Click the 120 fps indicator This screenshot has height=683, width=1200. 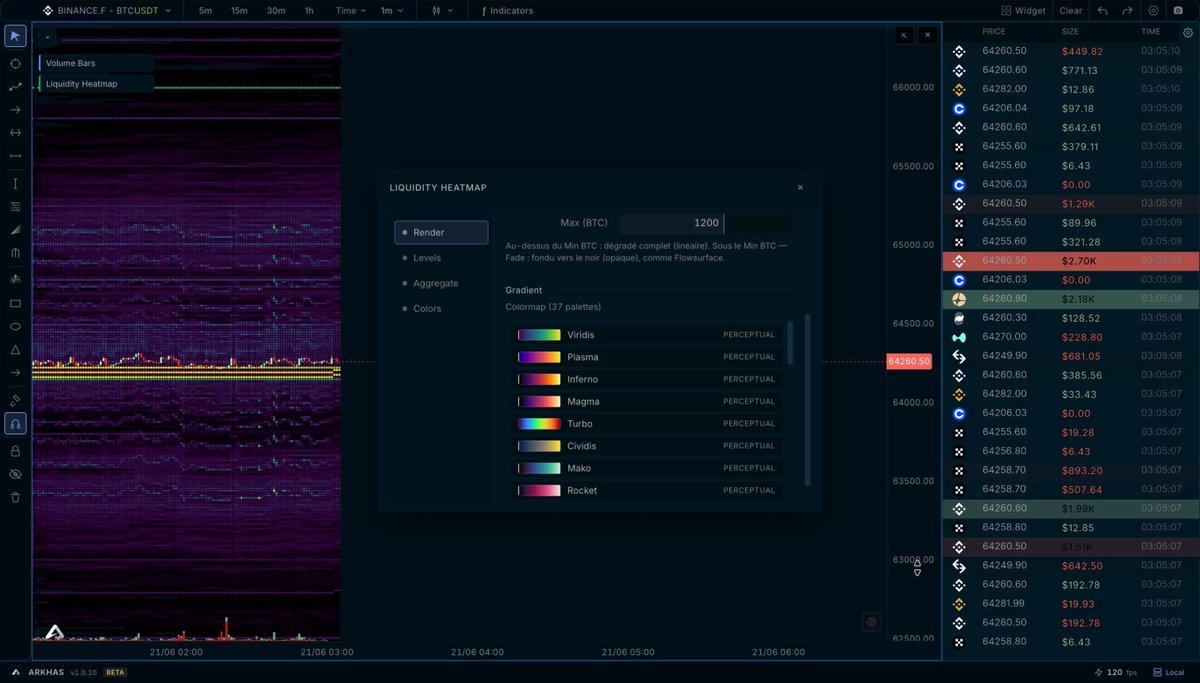point(1117,672)
